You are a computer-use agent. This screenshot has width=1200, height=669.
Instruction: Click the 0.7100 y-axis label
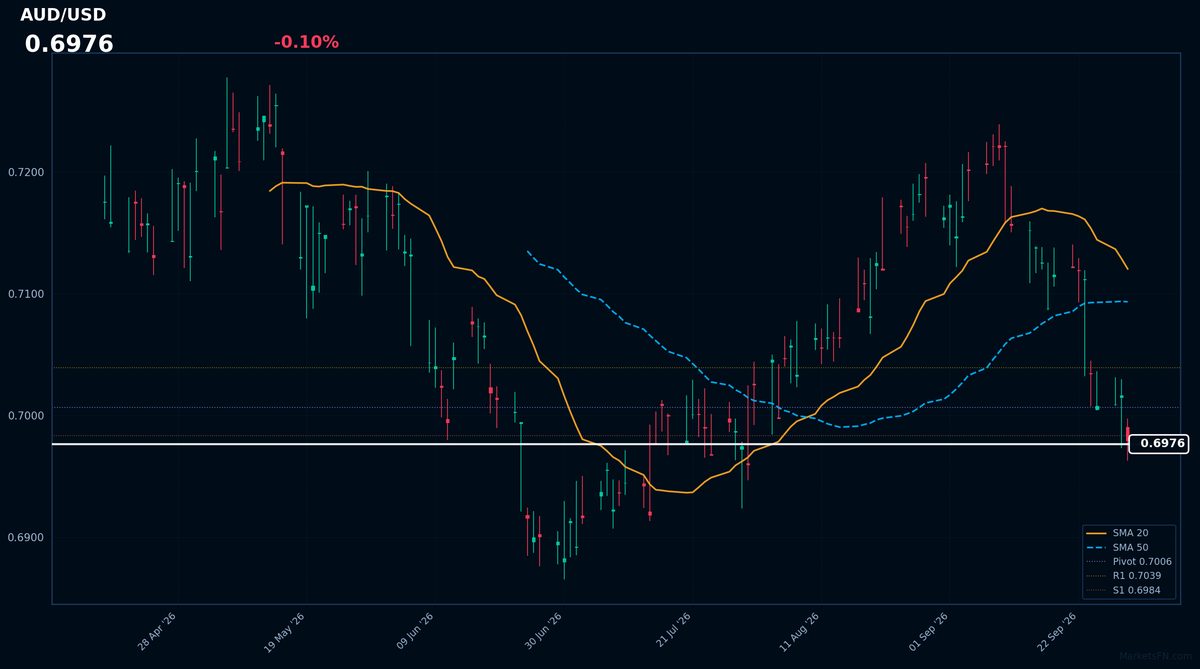(26, 294)
